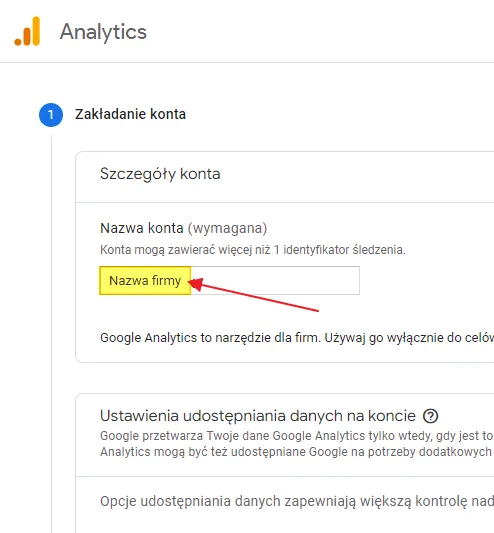Click the Nazwa konta (wymagana) label

tap(184, 228)
